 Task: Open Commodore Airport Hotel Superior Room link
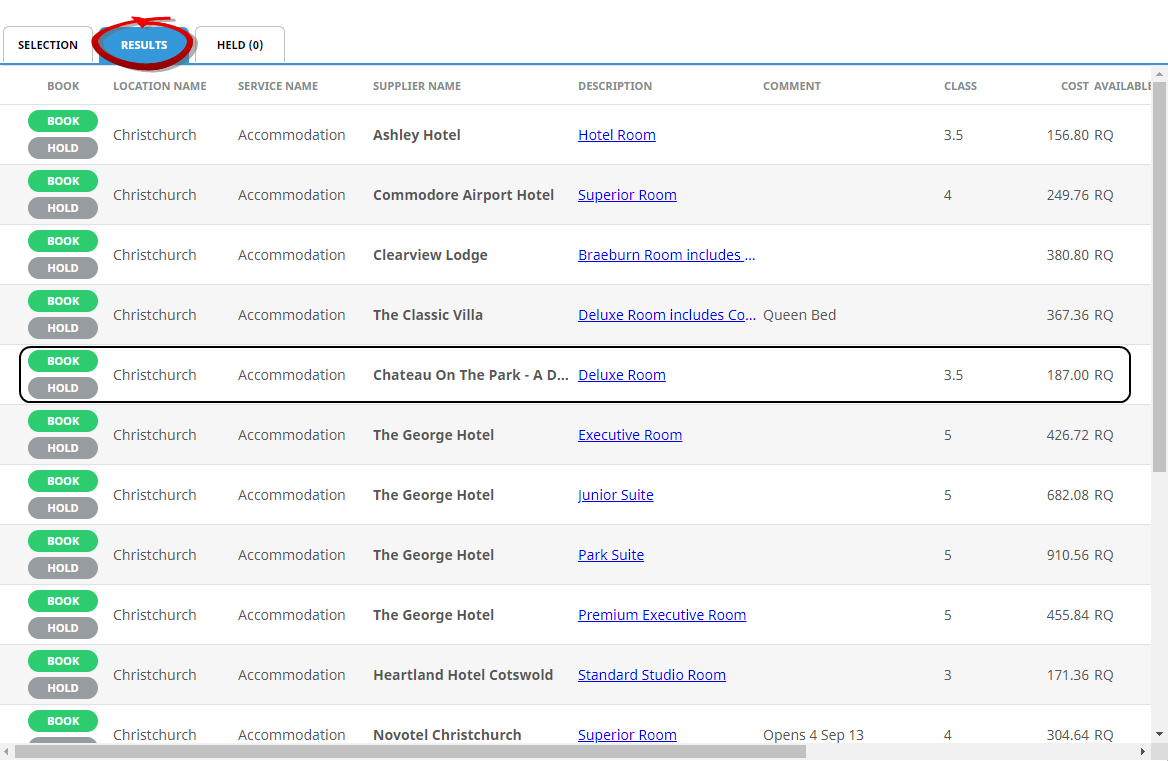click(x=627, y=195)
